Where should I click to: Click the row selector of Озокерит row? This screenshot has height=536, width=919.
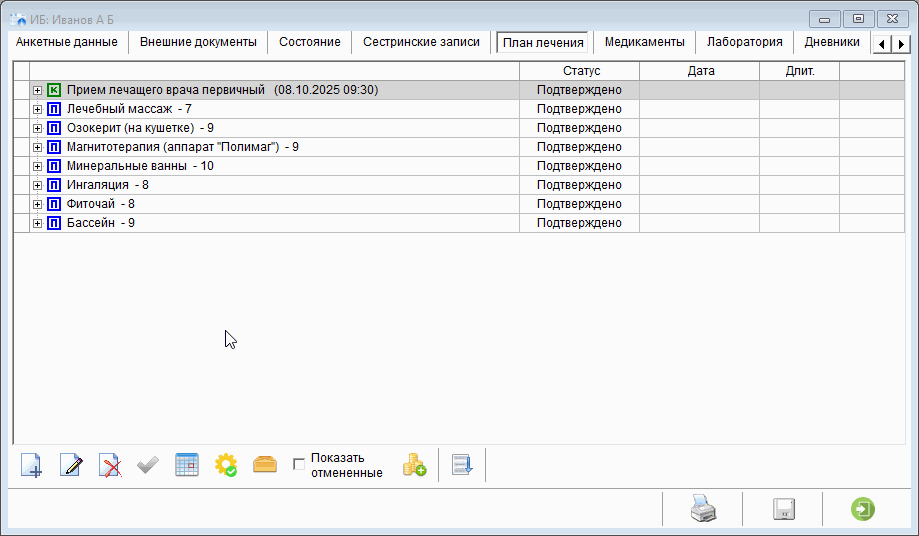(x=22, y=128)
